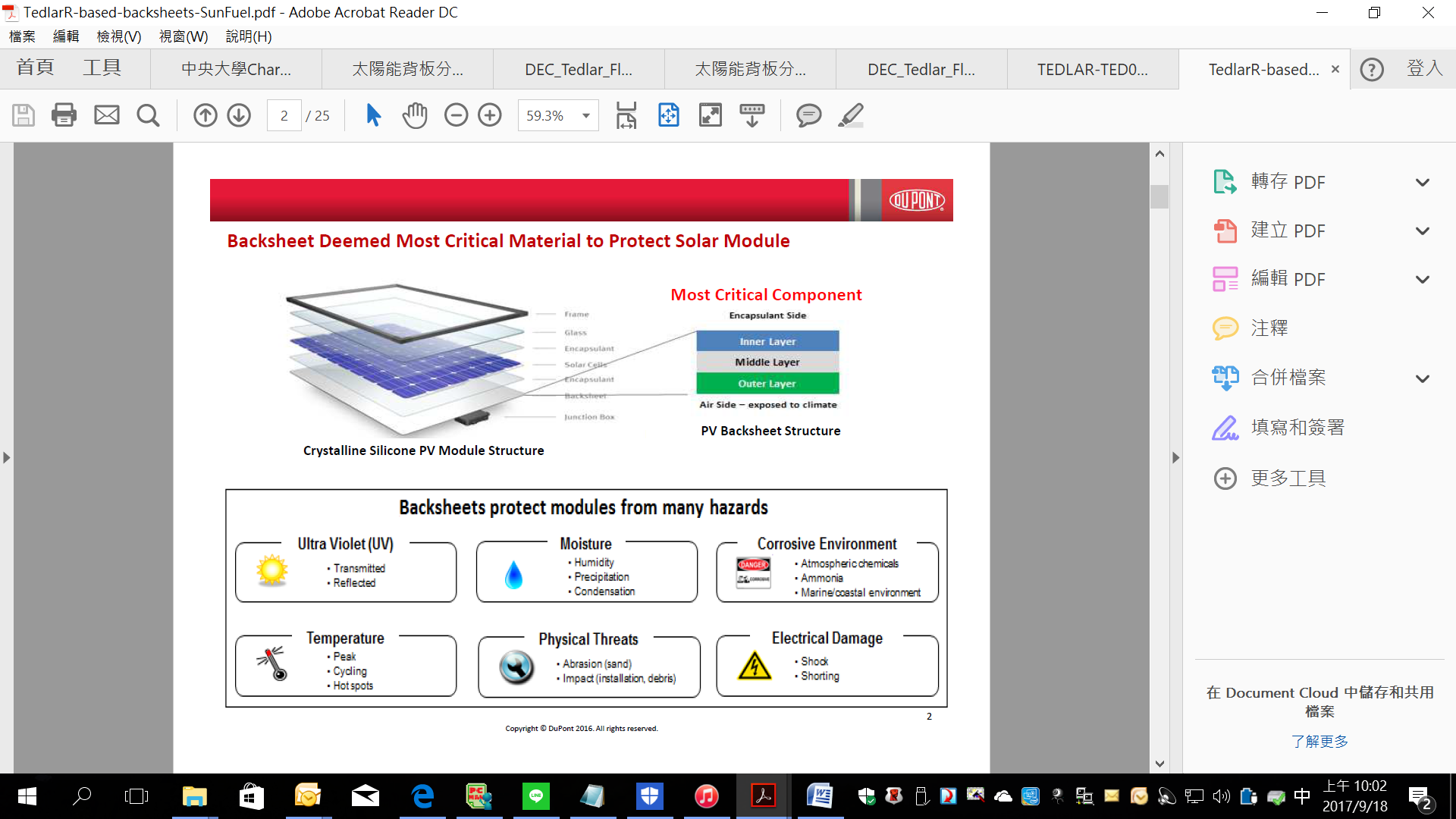
Task: Go to previous page arrow
Action: point(205,115)
